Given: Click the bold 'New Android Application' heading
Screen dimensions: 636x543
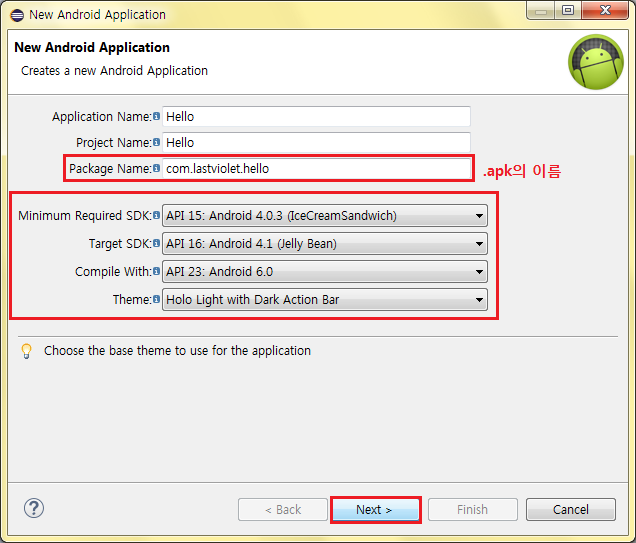Looking at the screenshot, I should [92, 47].
